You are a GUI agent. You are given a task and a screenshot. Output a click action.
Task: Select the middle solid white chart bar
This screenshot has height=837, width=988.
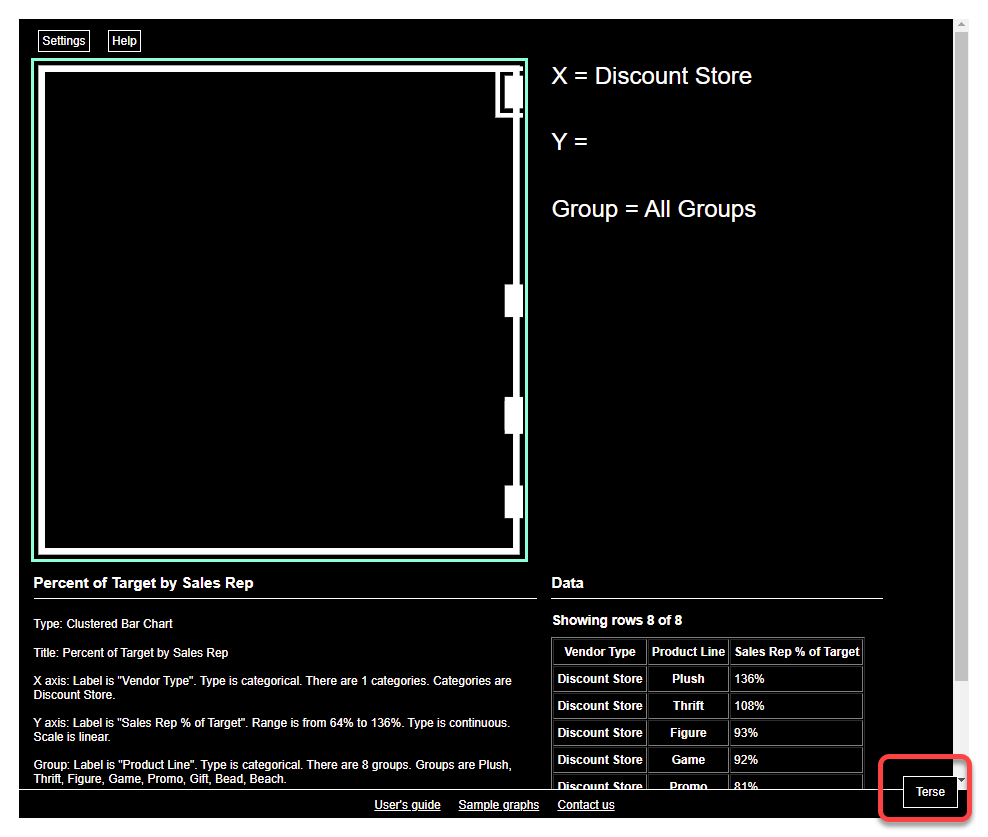(514, 414)
